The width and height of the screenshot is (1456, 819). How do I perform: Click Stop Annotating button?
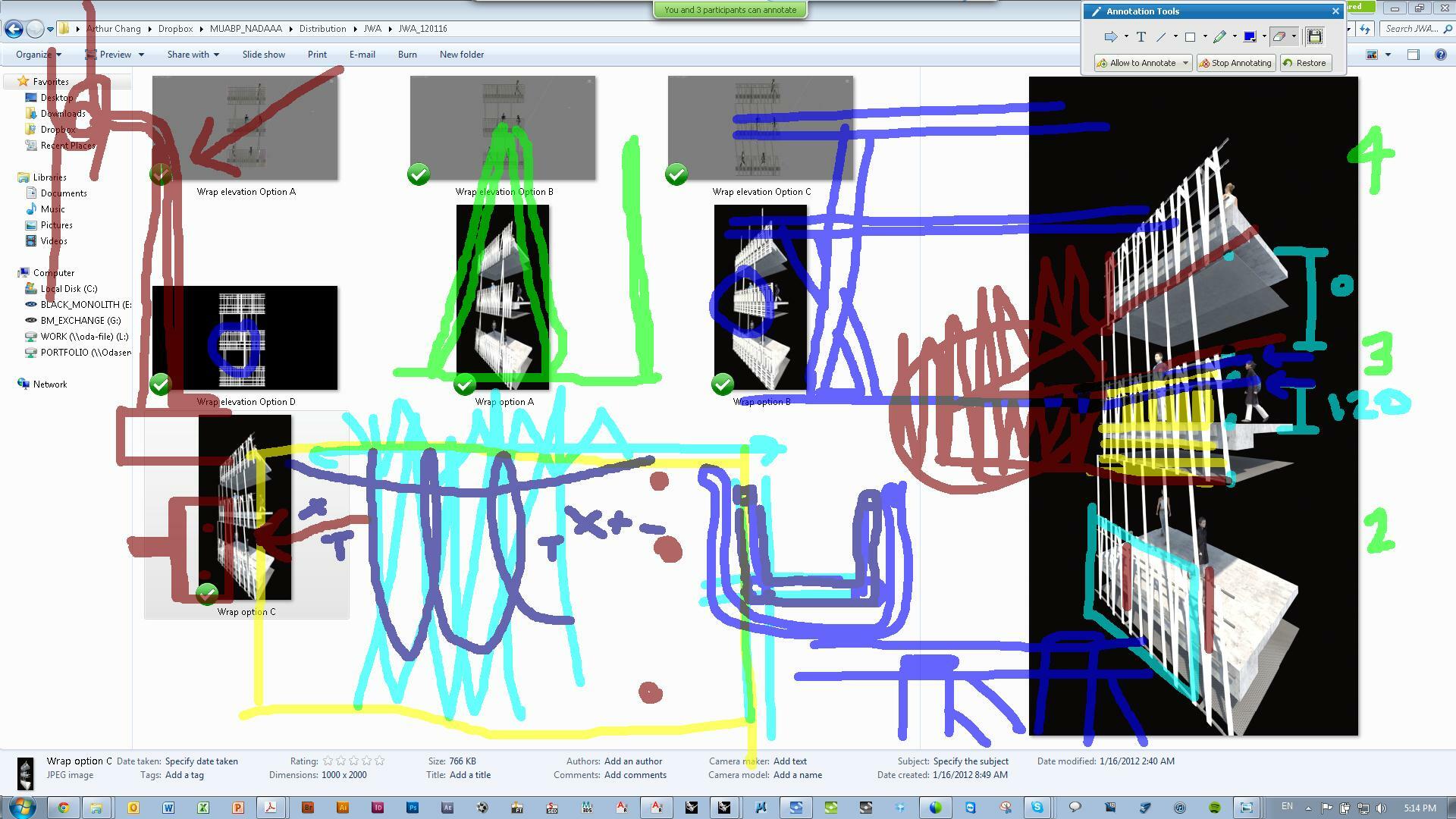pyautogui.click(x=1235, y=63)
